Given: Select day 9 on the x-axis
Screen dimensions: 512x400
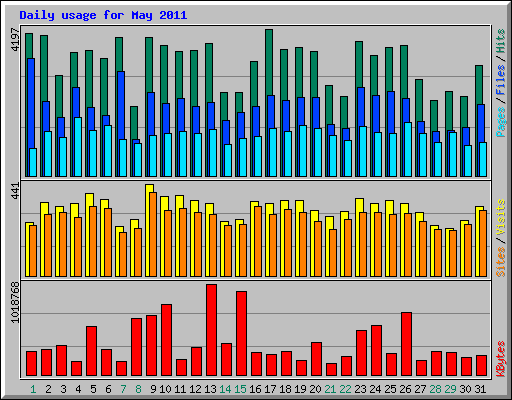Looking at the screenshot, I should [153, 389].
